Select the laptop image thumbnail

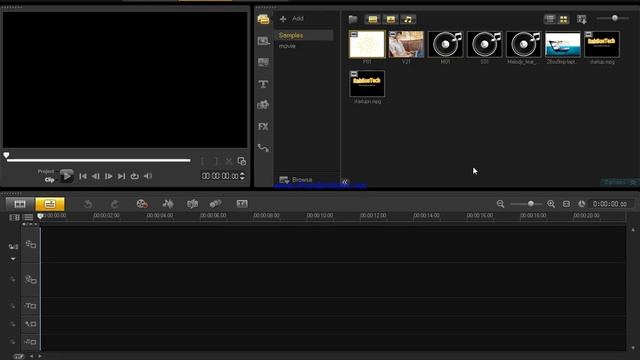pos(563,44)
